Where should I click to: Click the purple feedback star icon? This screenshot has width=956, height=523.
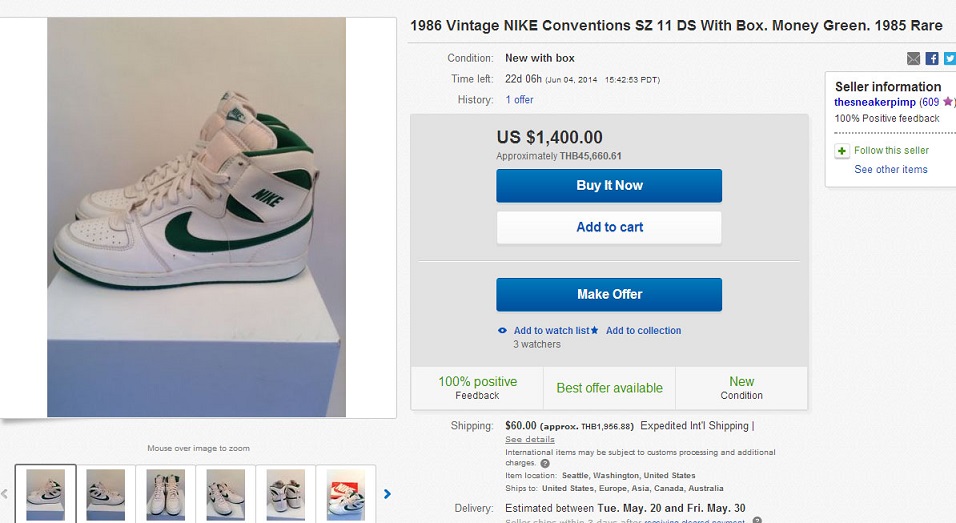pyautogui.click(x=947, y=102)
